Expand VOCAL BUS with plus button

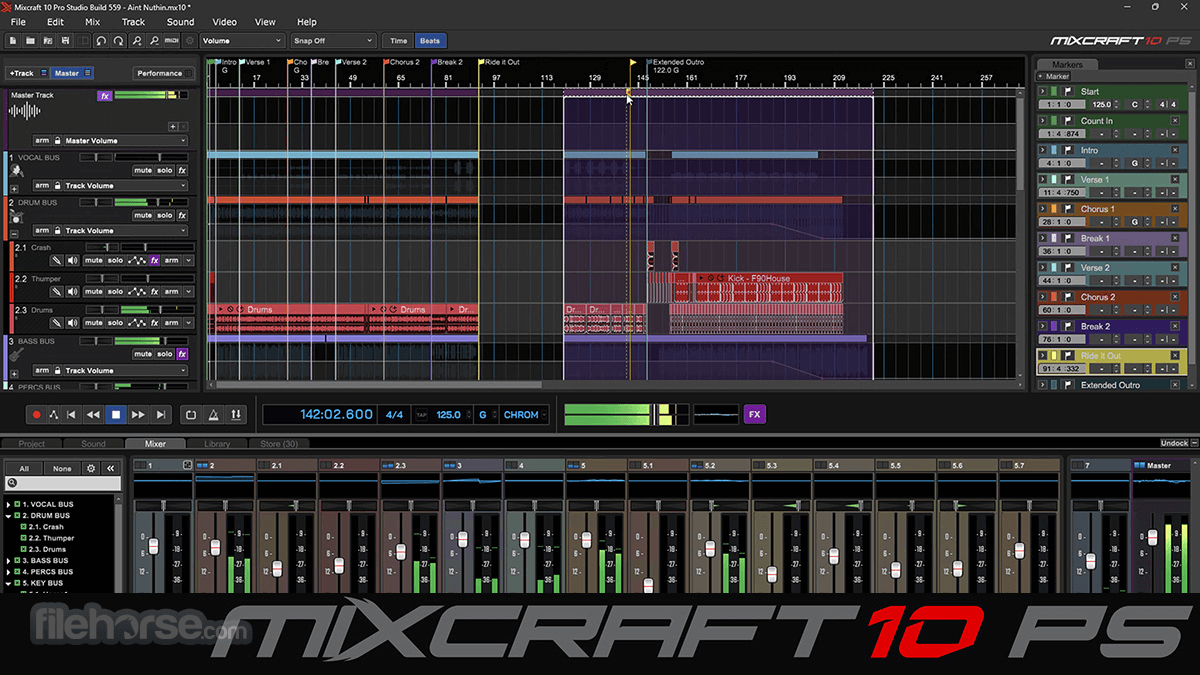(x=14, y=188)
